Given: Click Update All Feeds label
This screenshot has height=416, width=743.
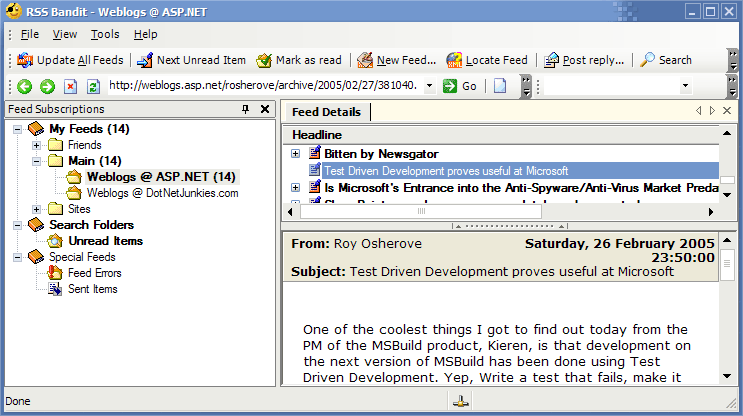Looking at the screenshot, I should coord(80,60).
